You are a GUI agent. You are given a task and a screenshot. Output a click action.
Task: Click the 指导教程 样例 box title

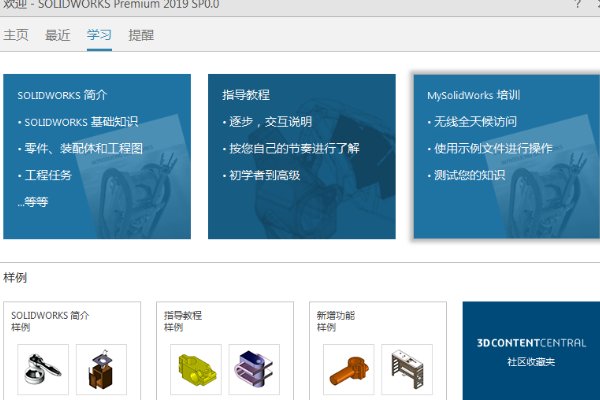pos(183,321)
